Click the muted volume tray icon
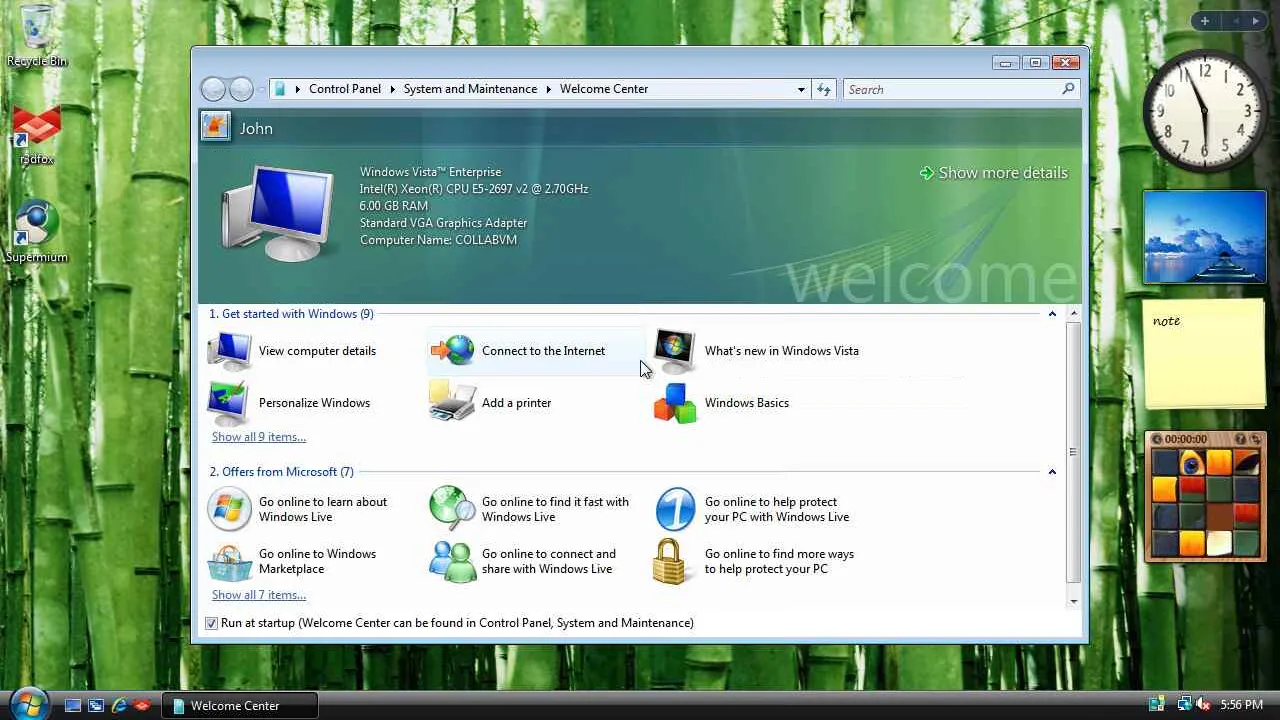The width and height of the screenshot is (1280, 720). coord(1203,705)
